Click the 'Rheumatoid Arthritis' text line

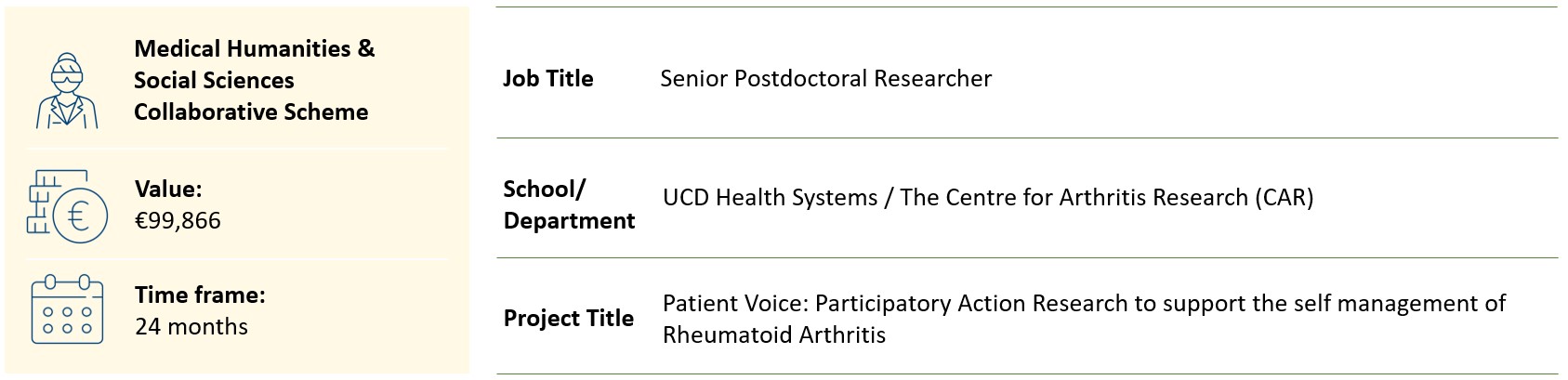click(x=773, y=334)
